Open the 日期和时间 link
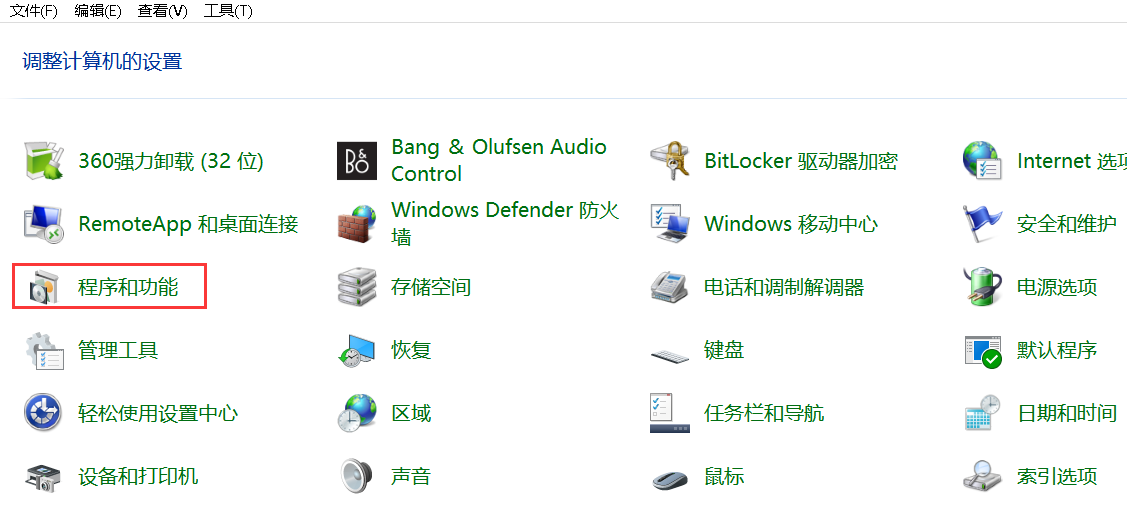 [1066, 414]
